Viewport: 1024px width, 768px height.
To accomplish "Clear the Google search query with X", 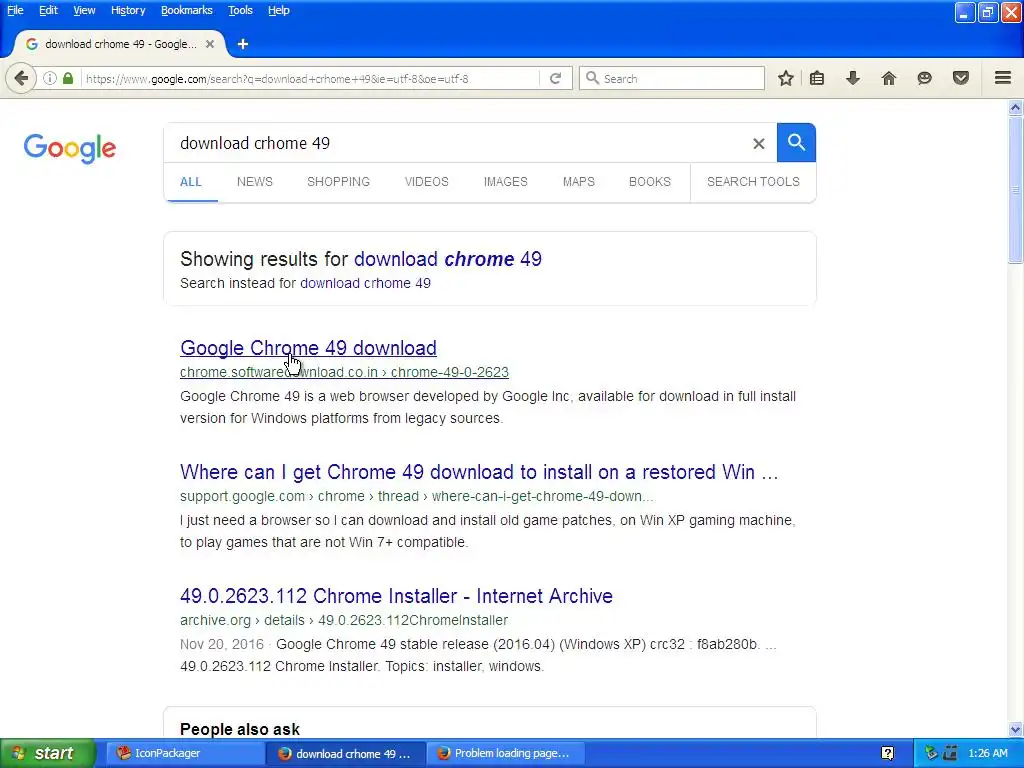I will [x=758, y=144].
